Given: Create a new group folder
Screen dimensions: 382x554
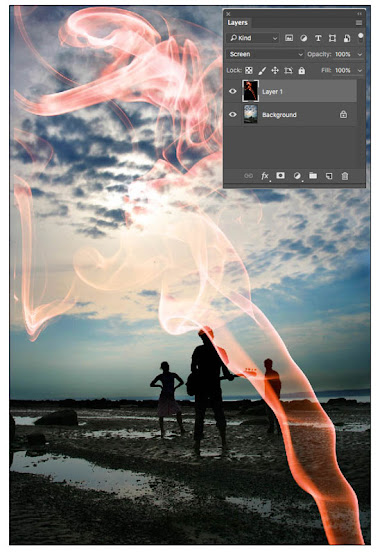Looking at the screenshot, I should 313,175.
